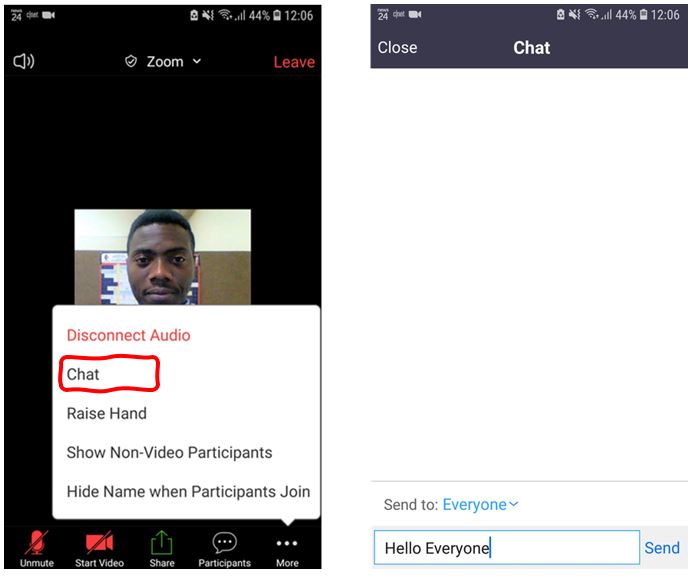
Task: Open the Send to Everyone dropdown
Action: click(x=481, y=505)
